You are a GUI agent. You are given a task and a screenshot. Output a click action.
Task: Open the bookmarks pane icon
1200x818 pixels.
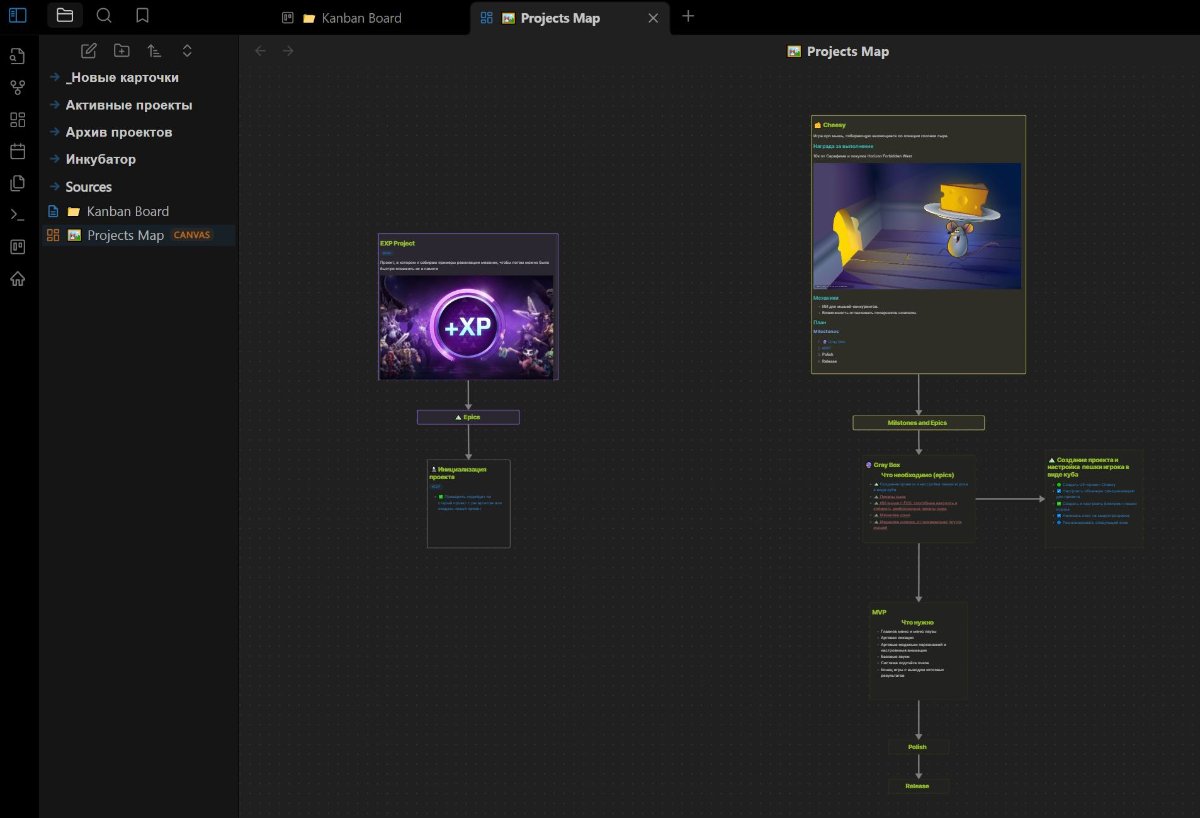point(142,15)
